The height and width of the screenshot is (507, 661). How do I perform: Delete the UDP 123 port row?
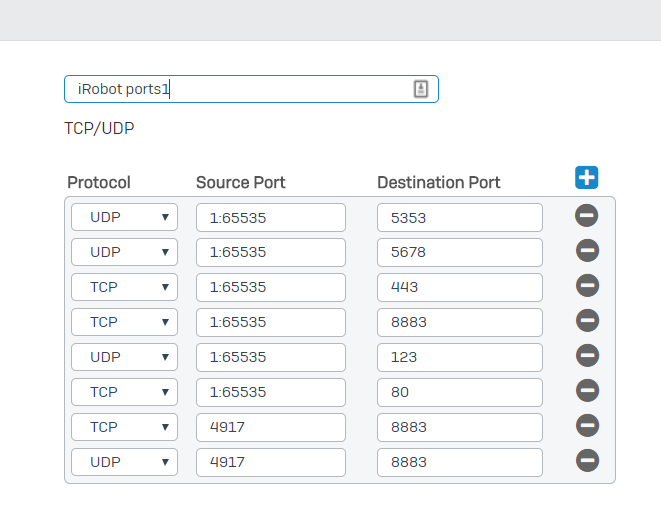(x=587, y=356)
